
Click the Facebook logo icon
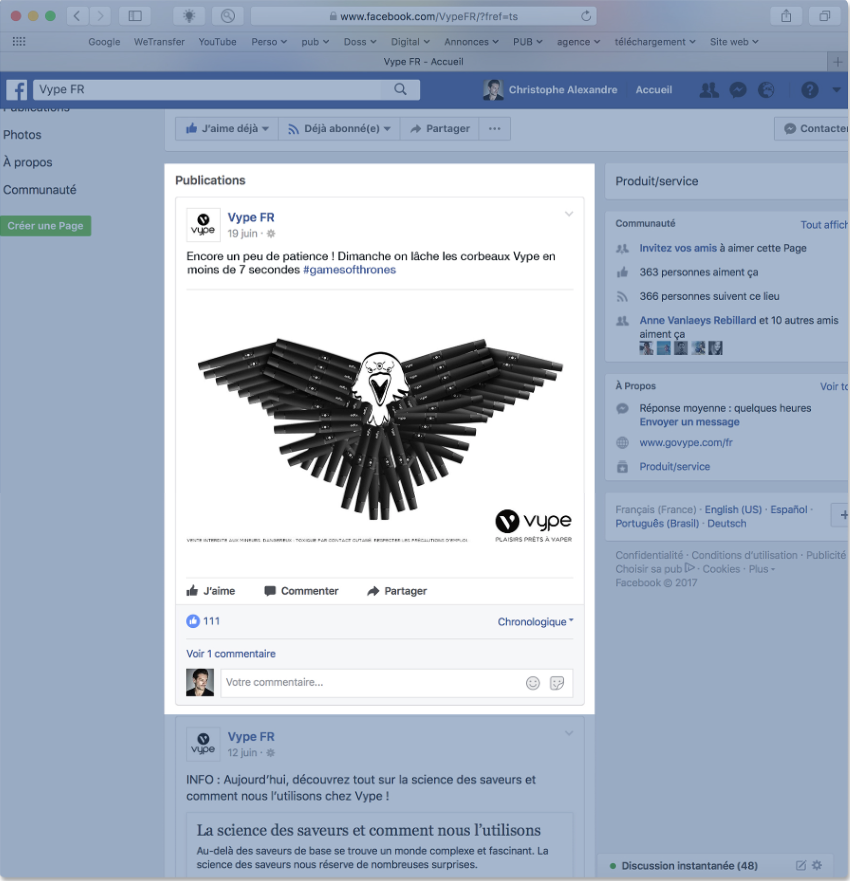point(16,90)
